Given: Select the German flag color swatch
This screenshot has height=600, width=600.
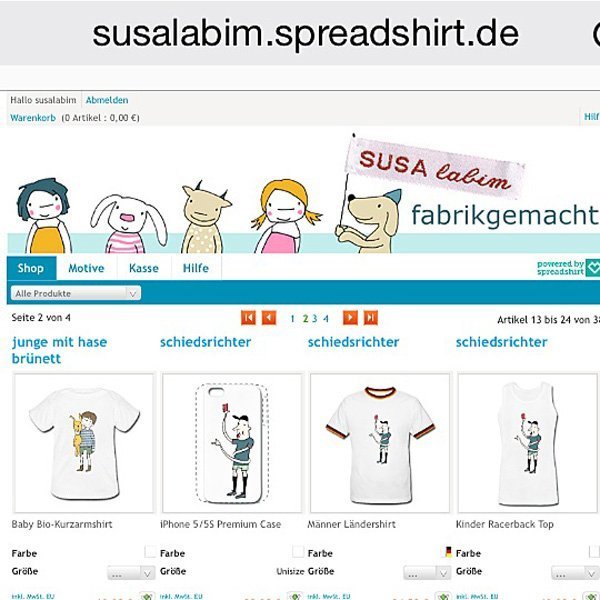Looking at the screenshot, I should (x=448, y=552).
